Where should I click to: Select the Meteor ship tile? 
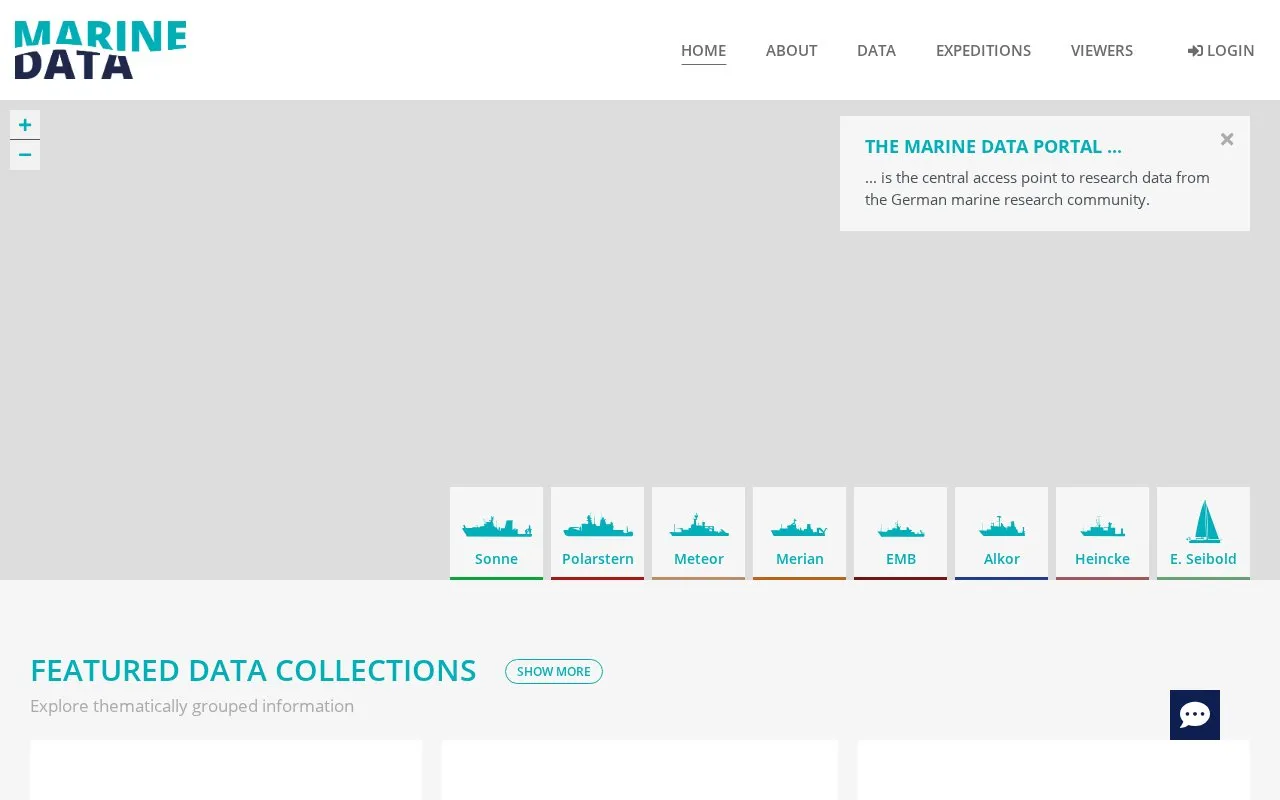click(698, 533)
